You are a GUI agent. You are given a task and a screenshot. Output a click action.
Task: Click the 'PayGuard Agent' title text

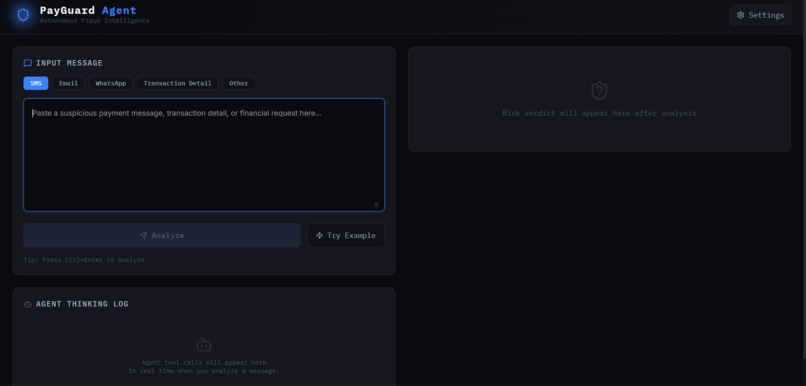[88, 10]
